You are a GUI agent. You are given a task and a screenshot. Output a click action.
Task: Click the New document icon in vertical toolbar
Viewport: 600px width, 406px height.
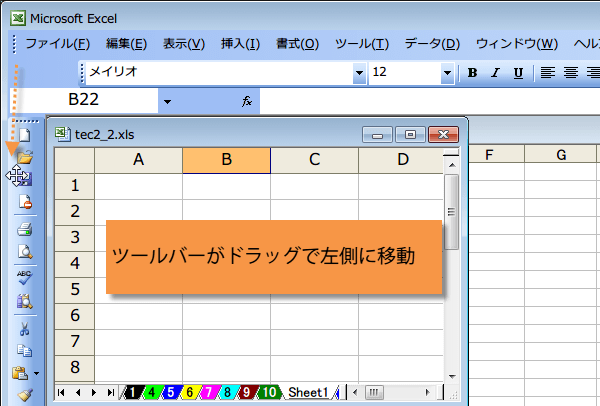point(24,135)
